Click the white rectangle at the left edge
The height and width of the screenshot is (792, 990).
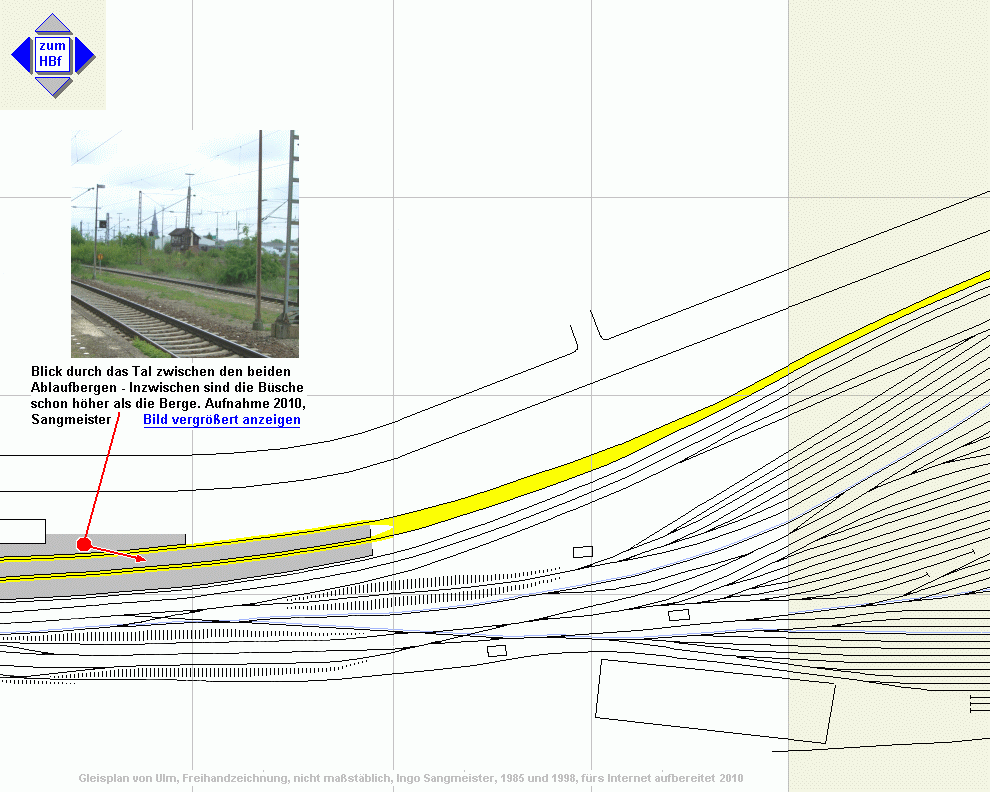[22, 531]
